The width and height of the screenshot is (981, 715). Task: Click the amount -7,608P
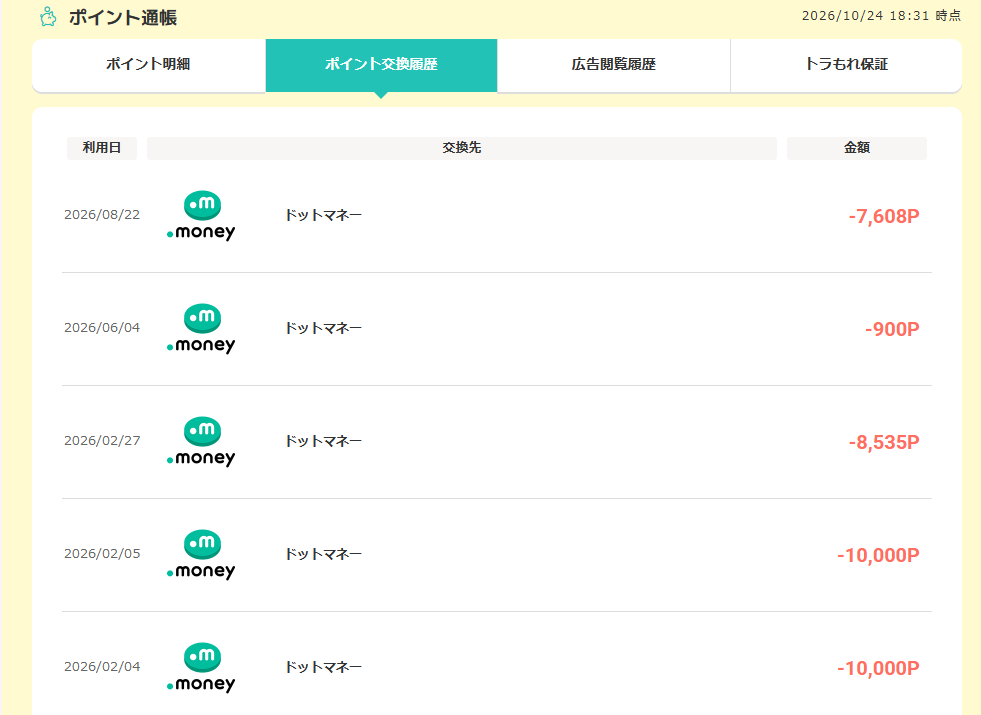coord(884,216)
